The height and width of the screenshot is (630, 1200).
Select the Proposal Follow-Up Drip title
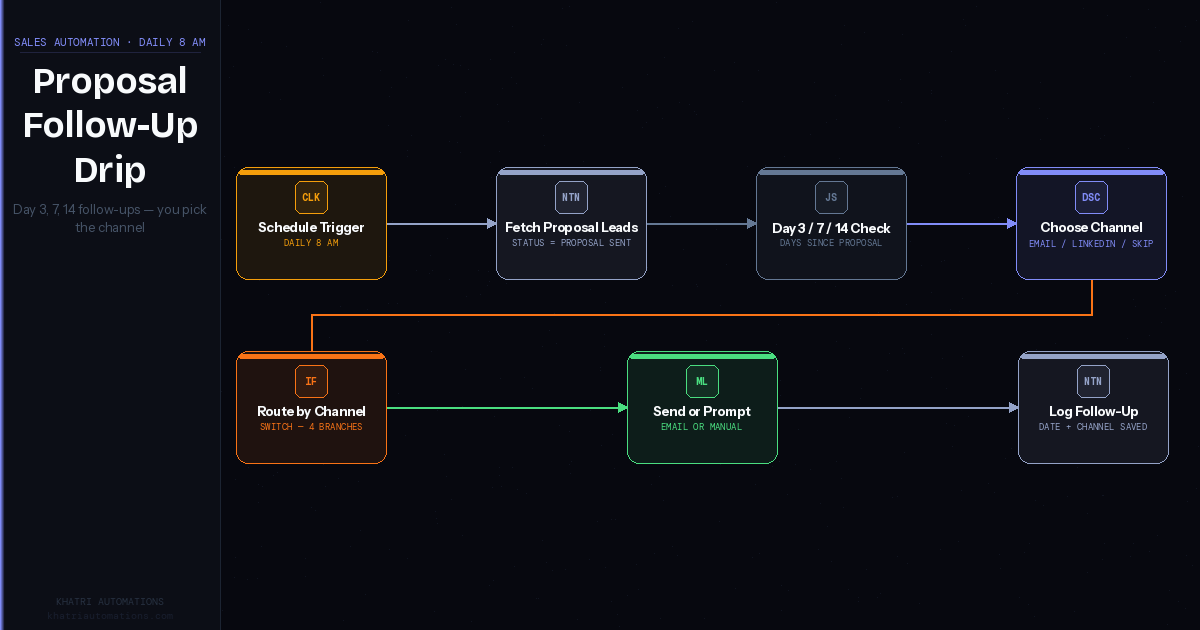(x=109, y=125)
